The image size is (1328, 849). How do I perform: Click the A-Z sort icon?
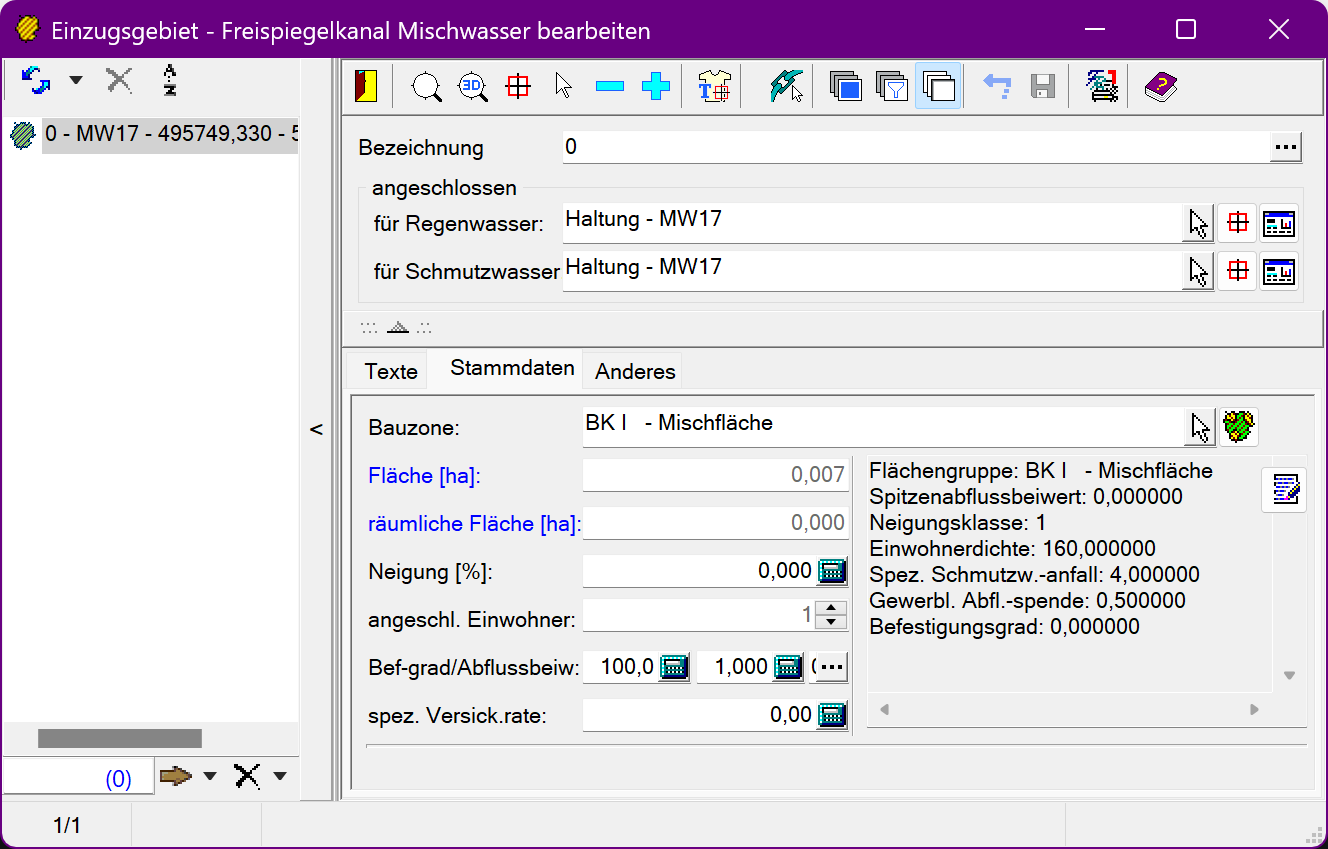pos(170,80)
